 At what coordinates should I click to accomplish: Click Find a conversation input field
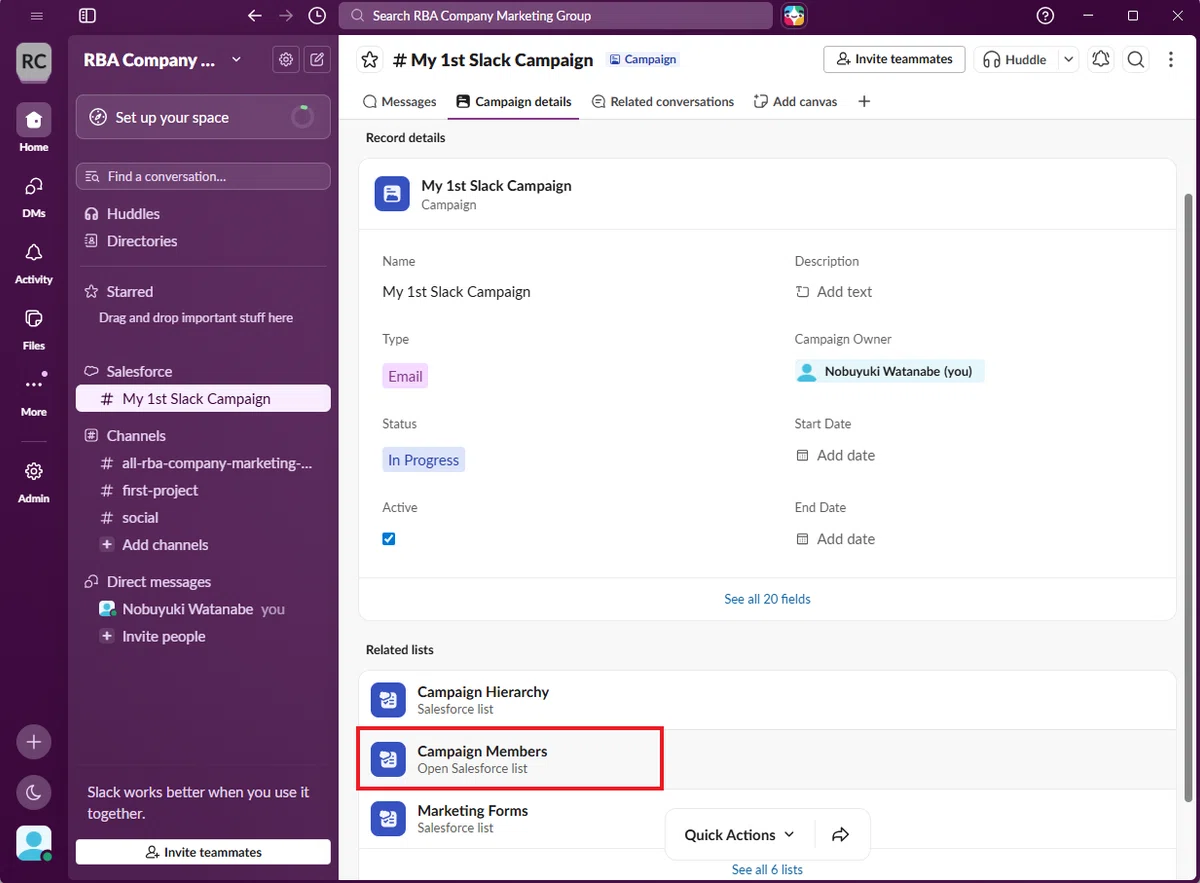203,176
